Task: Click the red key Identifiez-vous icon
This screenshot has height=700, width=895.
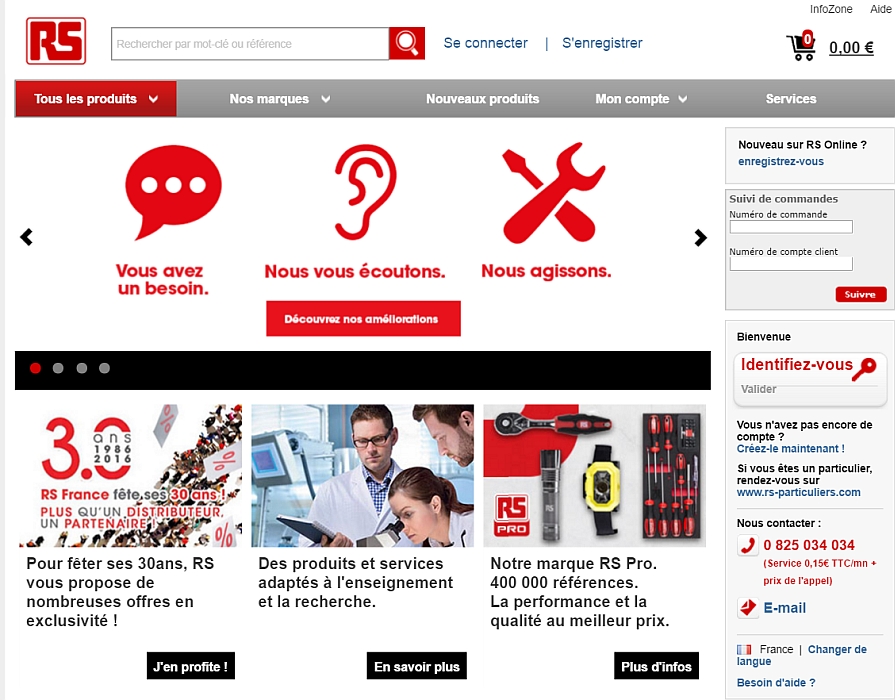Action: 865,368
